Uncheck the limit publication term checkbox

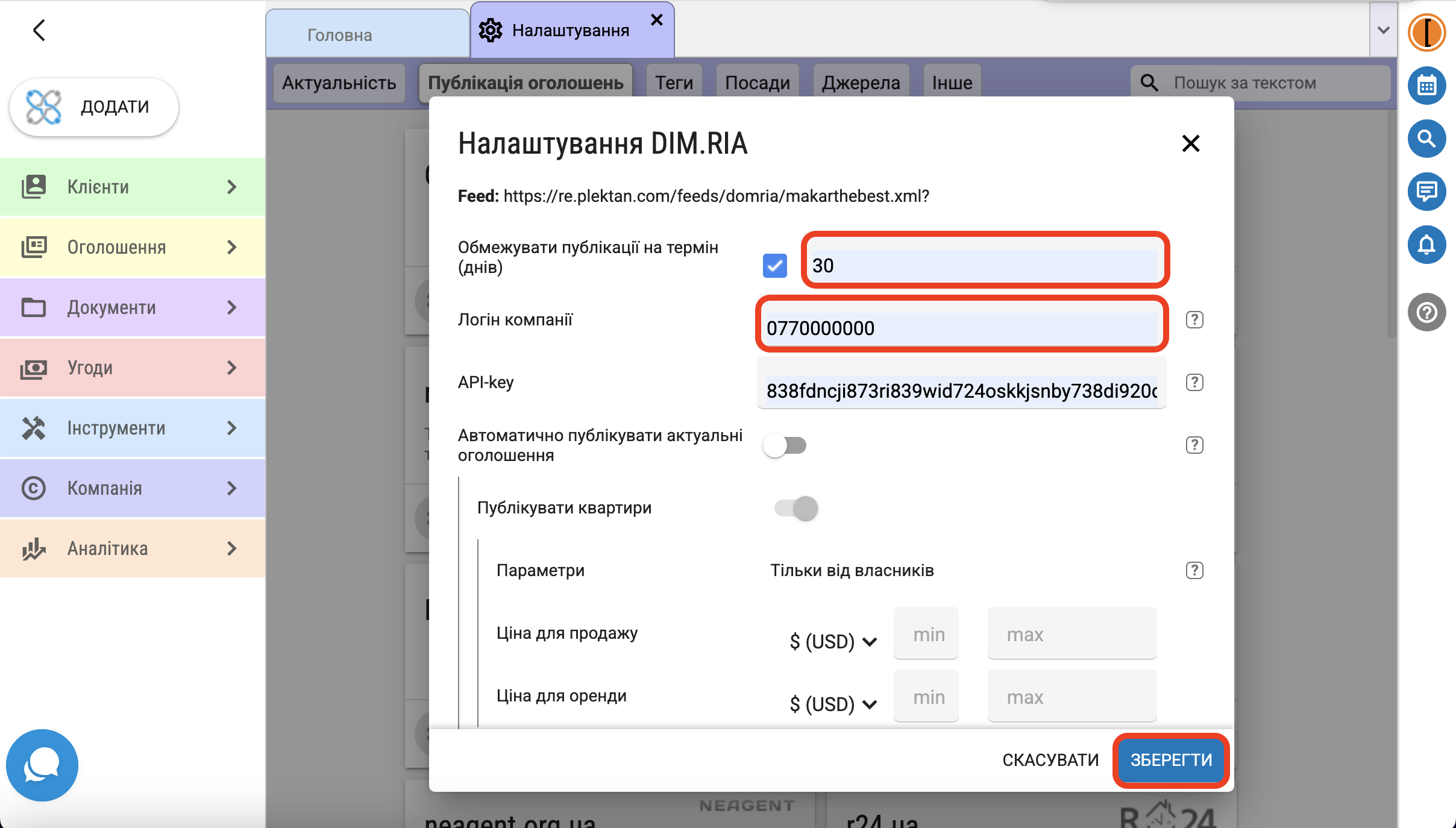[x=774, y=265]
